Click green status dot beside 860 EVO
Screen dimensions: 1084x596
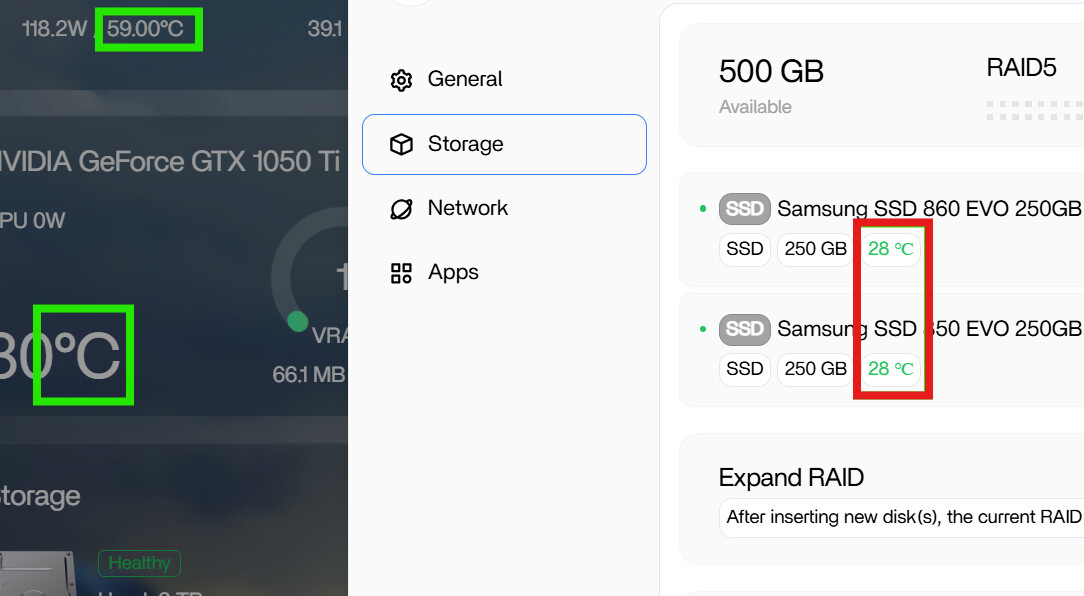click(703, 209)
